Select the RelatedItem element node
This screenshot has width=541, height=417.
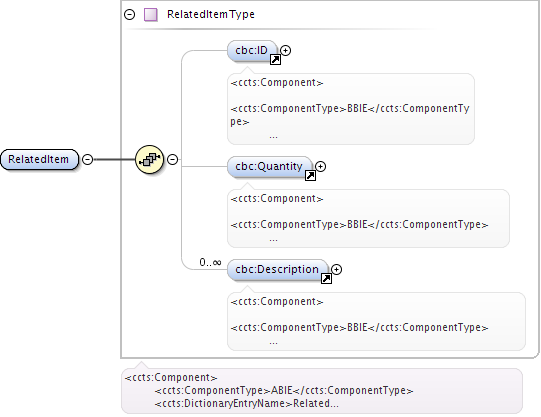pos(39,159)
